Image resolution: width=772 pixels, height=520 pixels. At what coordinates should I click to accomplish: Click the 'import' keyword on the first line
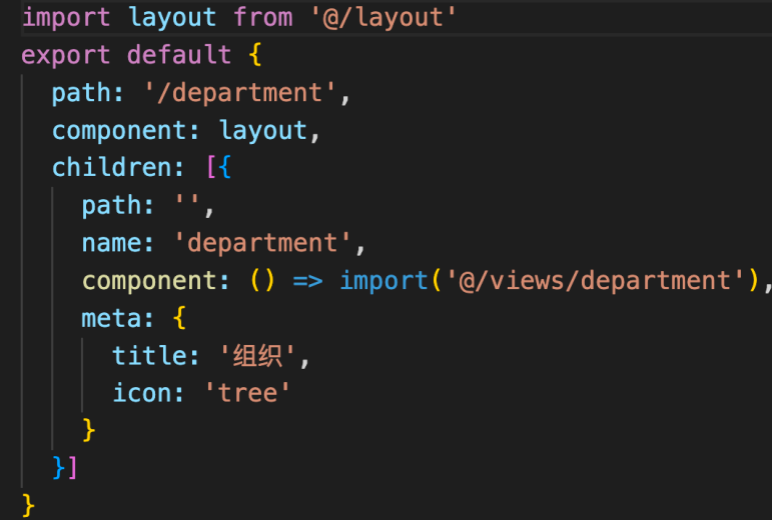click(66, 18)
